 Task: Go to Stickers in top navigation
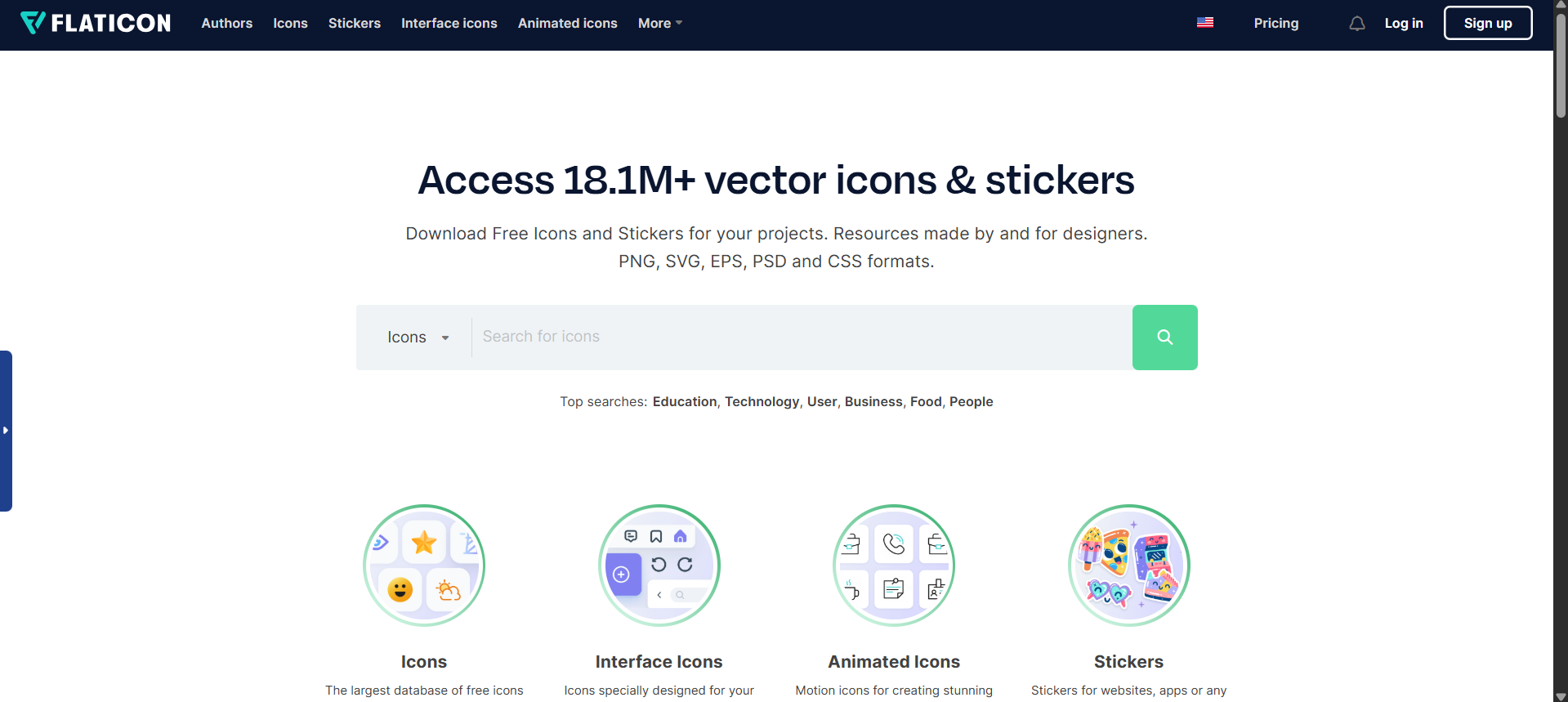[x=355, y=23]
